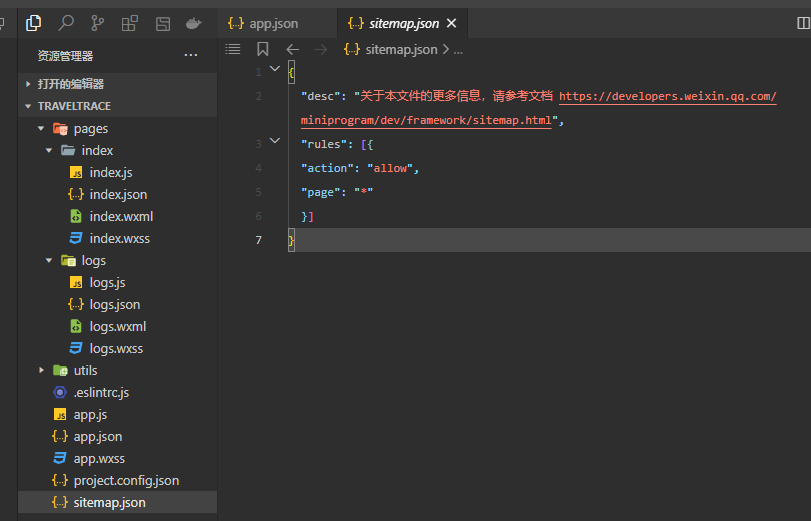This screenshot has width=811, height=521.
Task: Click line number 7 in the gutter
Action: (259, 240)
